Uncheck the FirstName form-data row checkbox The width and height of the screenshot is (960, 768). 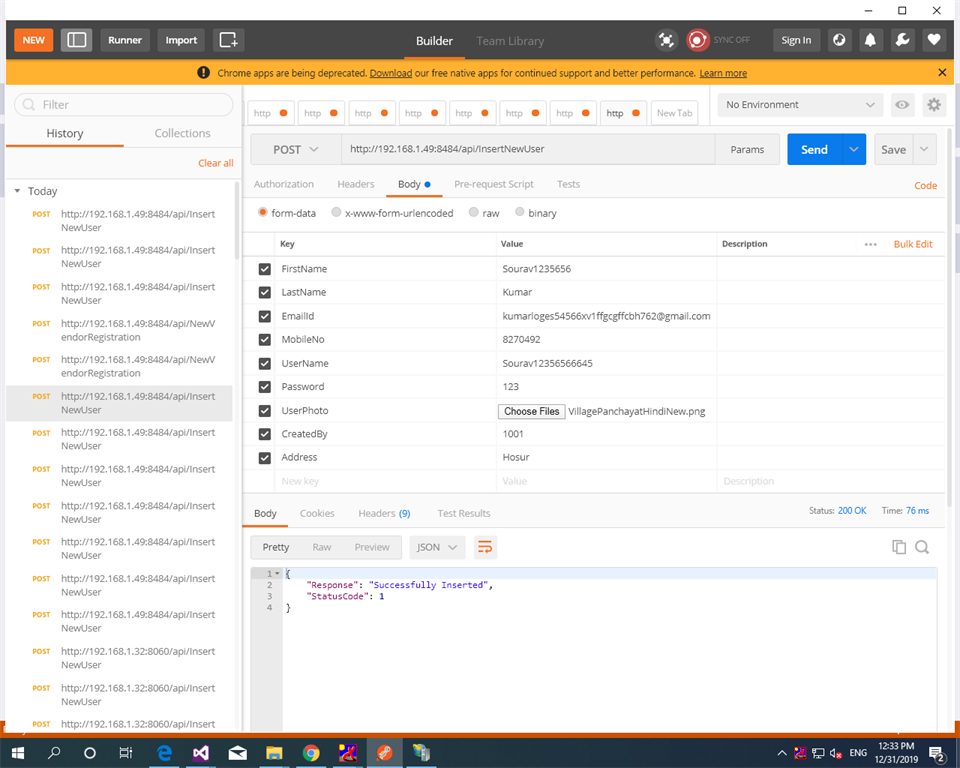pos(264,268)
